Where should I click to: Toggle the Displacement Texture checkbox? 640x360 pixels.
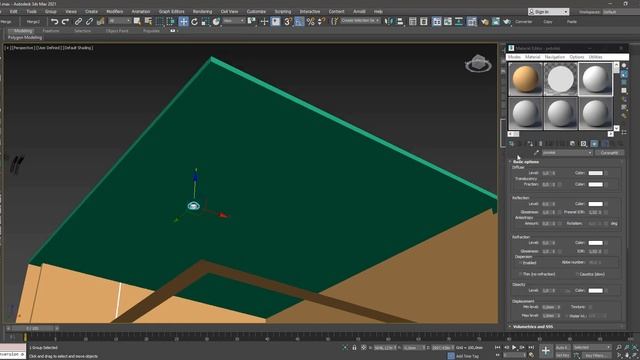click(591, 307)
